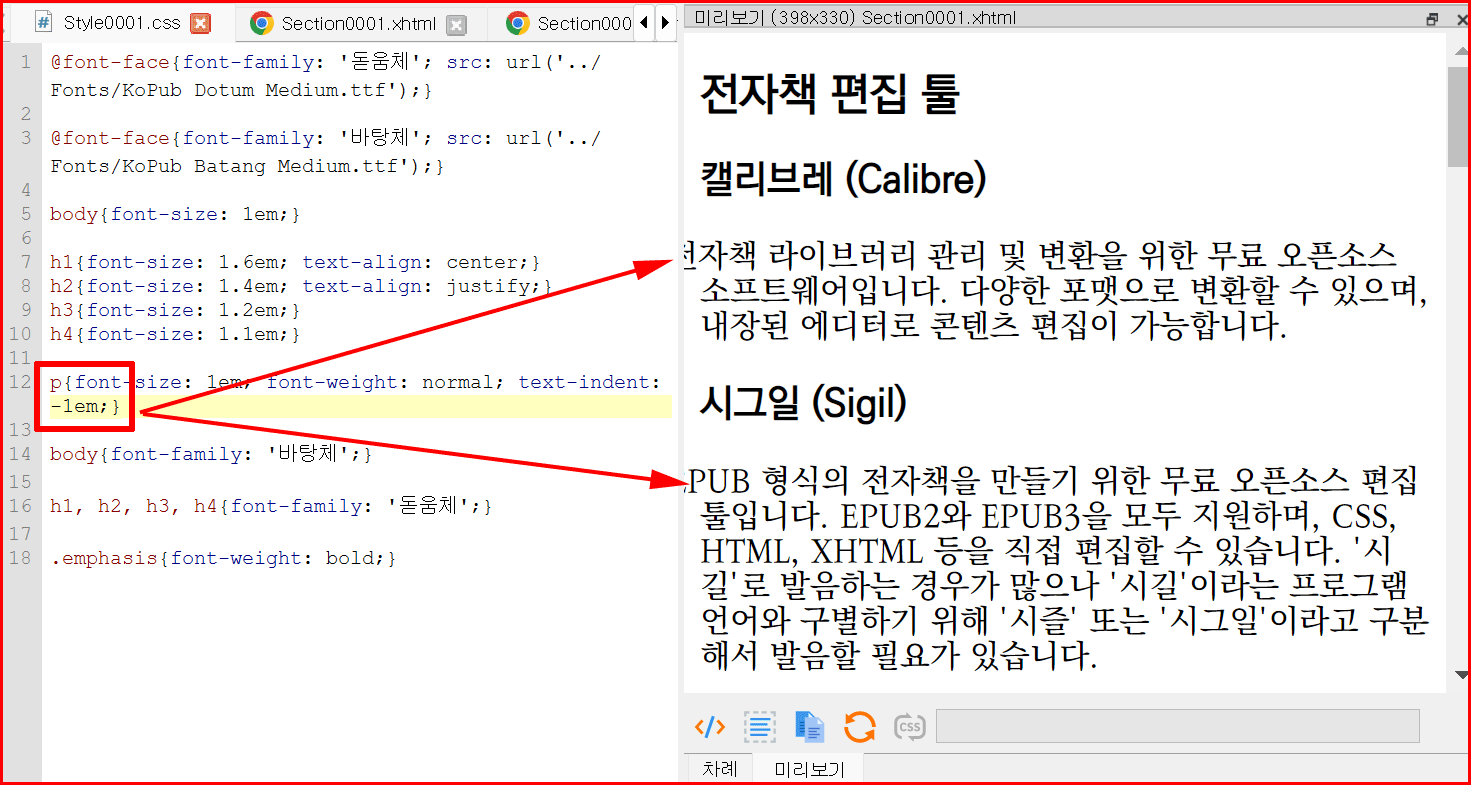Click line number 18 in gutter
Viewport: 1471px width, 785px height.
20,558
